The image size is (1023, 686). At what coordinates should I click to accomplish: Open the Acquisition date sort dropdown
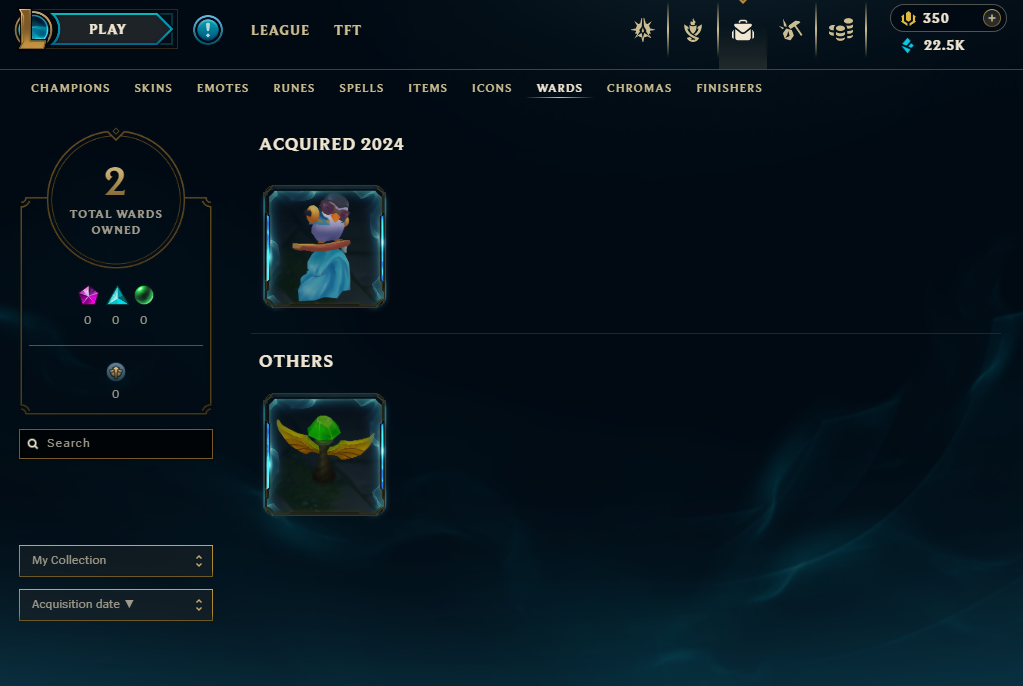(116, 605)
